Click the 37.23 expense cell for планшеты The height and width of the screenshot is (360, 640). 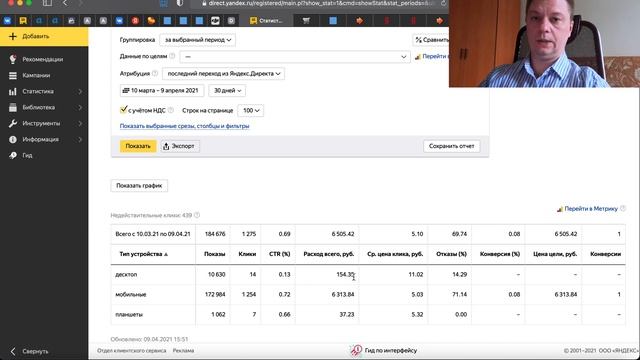pos(347,315)
